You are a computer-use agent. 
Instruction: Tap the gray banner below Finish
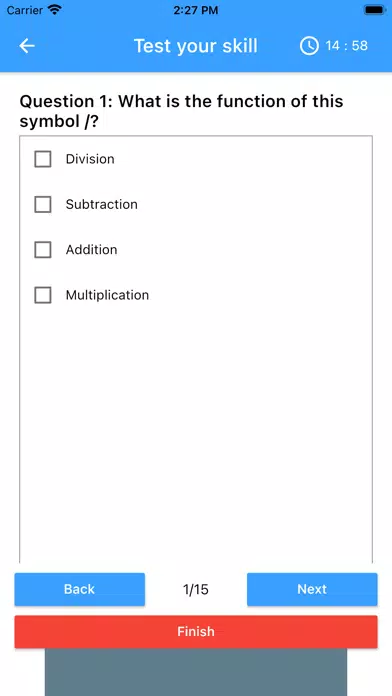click(196, 672)
